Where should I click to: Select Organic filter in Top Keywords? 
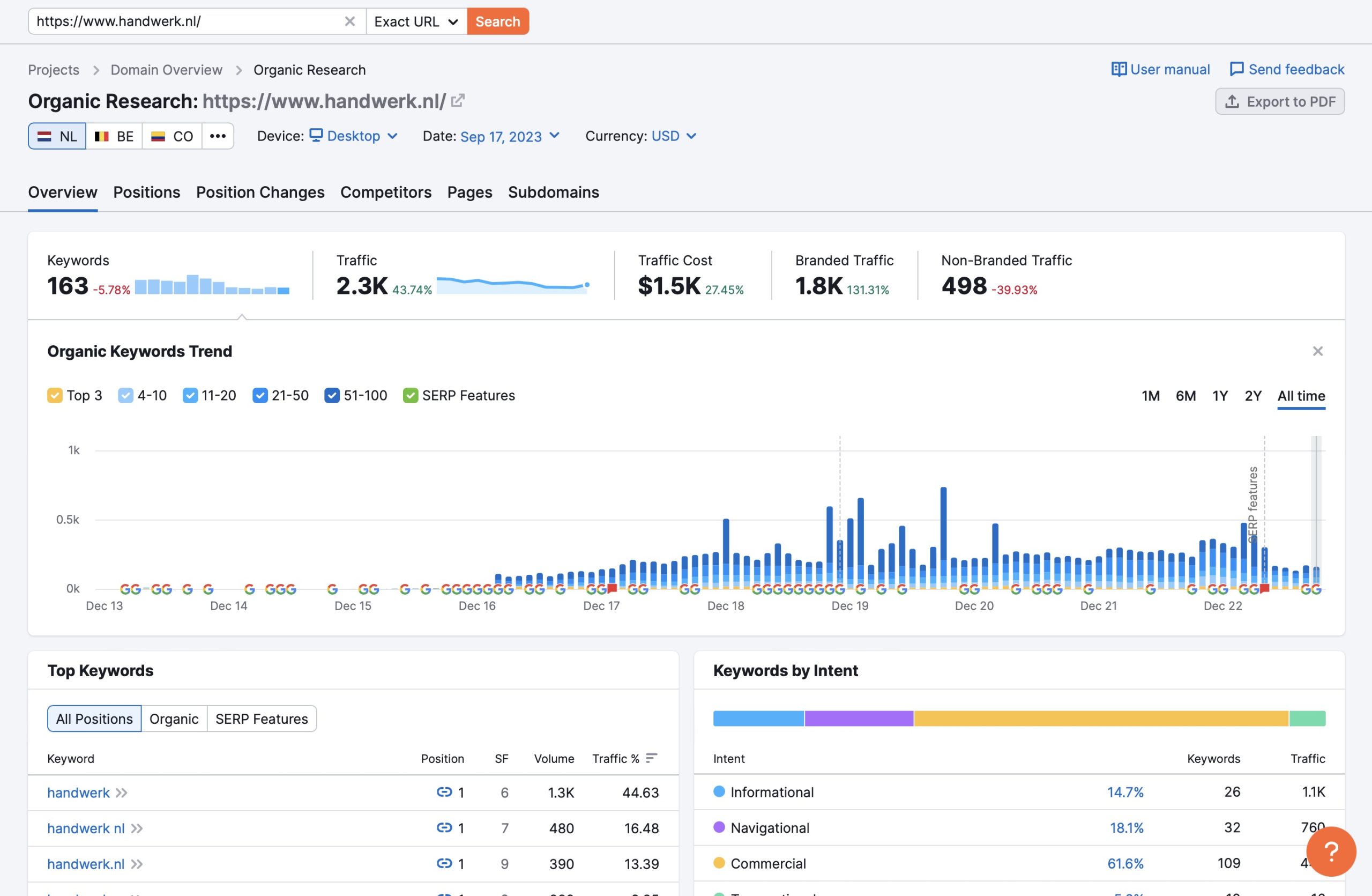(174, 719)
